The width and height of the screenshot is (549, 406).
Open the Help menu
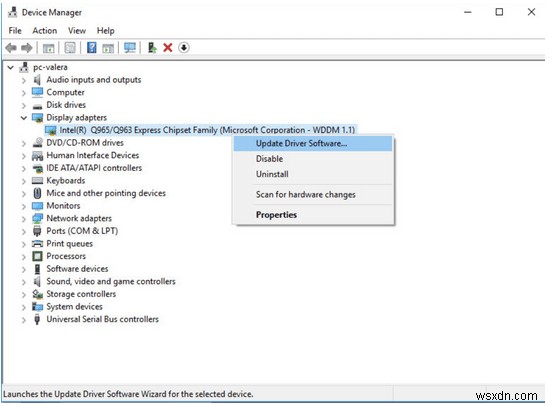click(106, 31)
